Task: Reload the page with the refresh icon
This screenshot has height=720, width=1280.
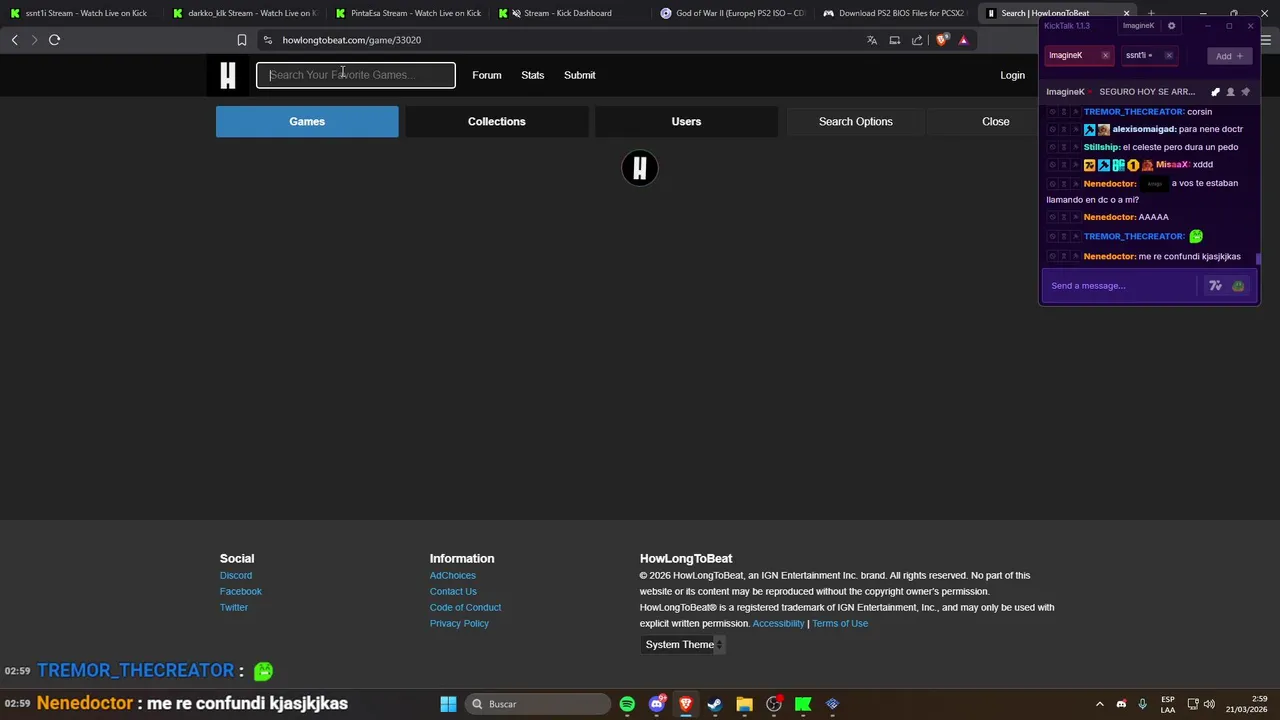Action: point(55,40)
